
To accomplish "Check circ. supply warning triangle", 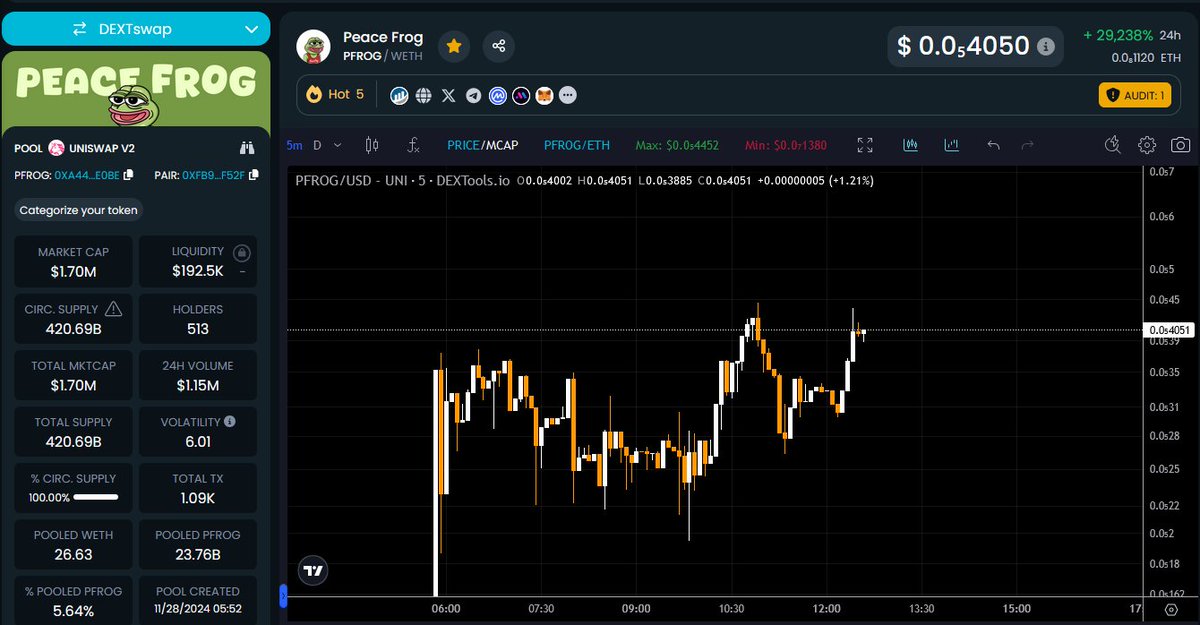I will (113, 308).
